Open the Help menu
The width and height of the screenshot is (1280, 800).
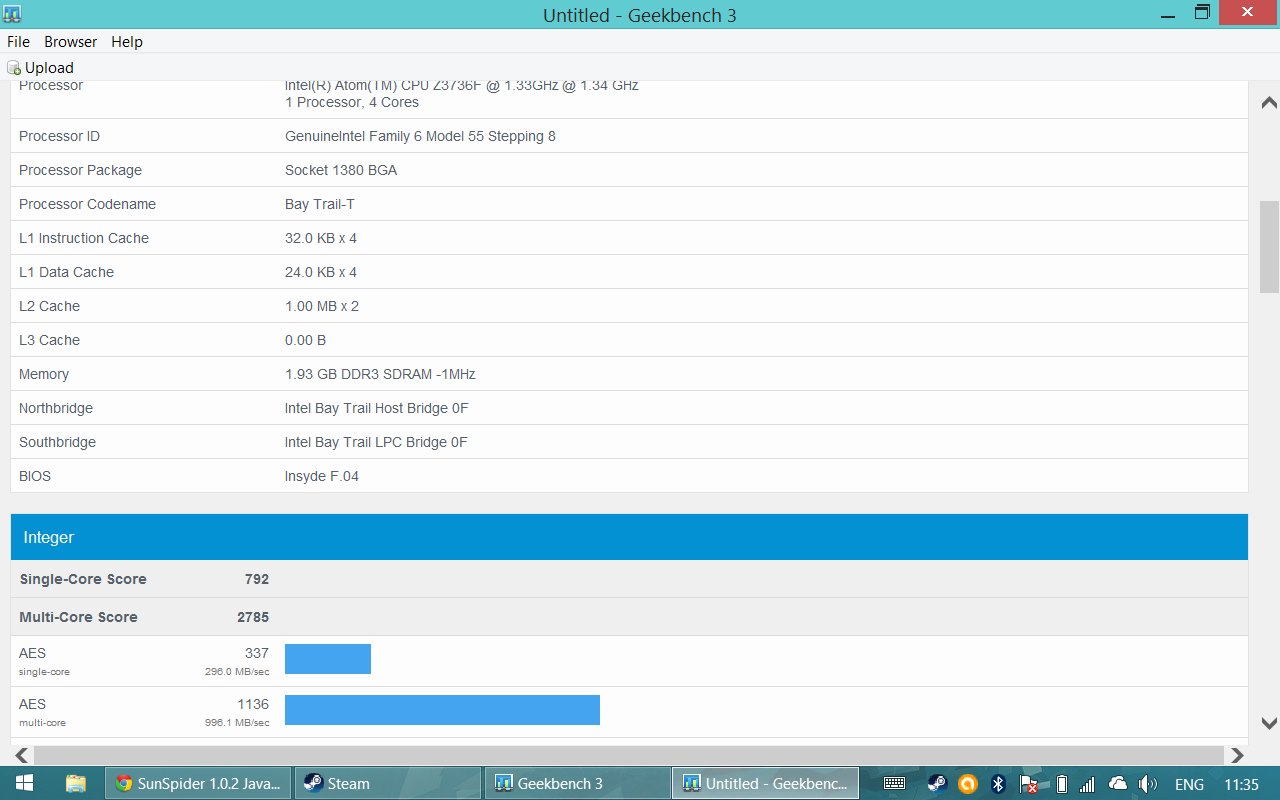pyautogui.click(x=127, y=42)
